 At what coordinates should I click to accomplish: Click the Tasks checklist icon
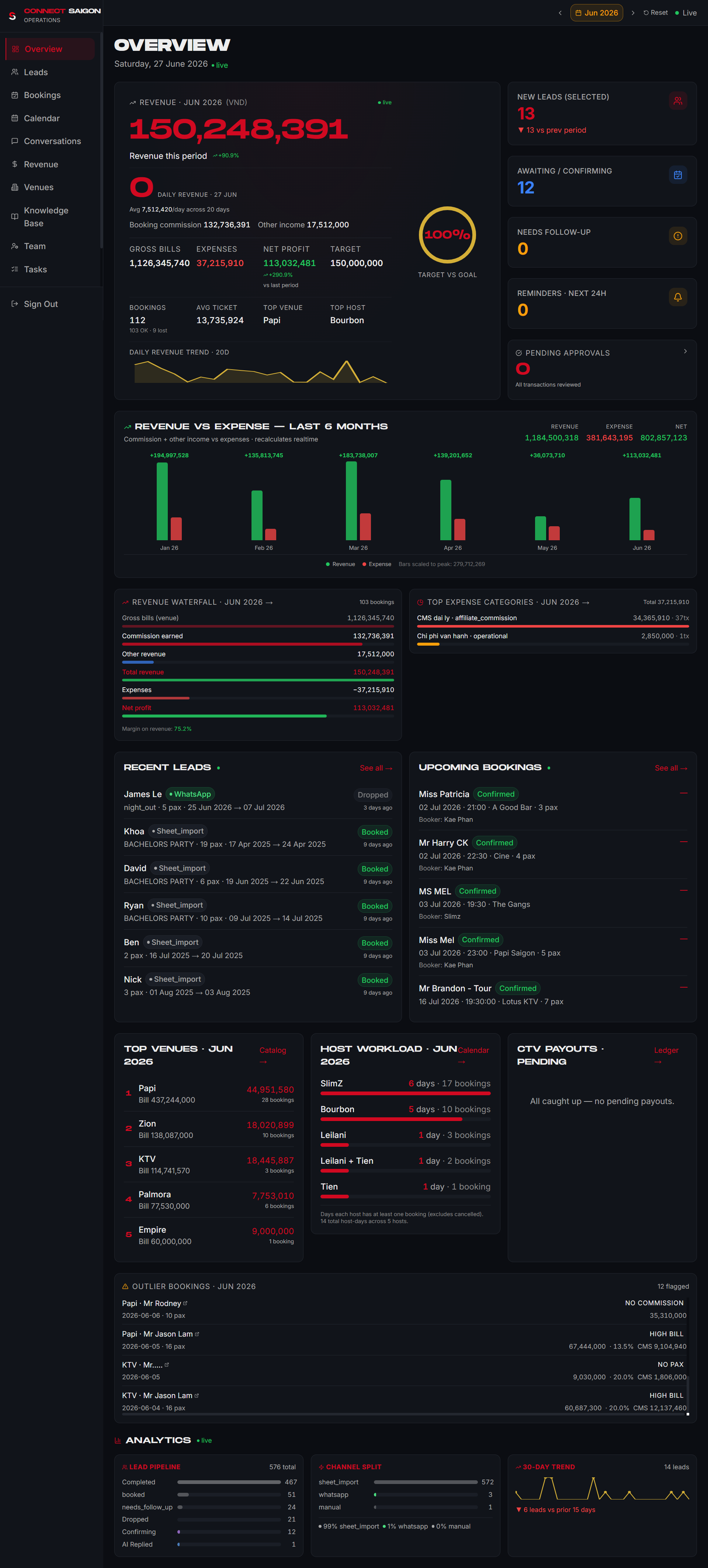[15, 270]
